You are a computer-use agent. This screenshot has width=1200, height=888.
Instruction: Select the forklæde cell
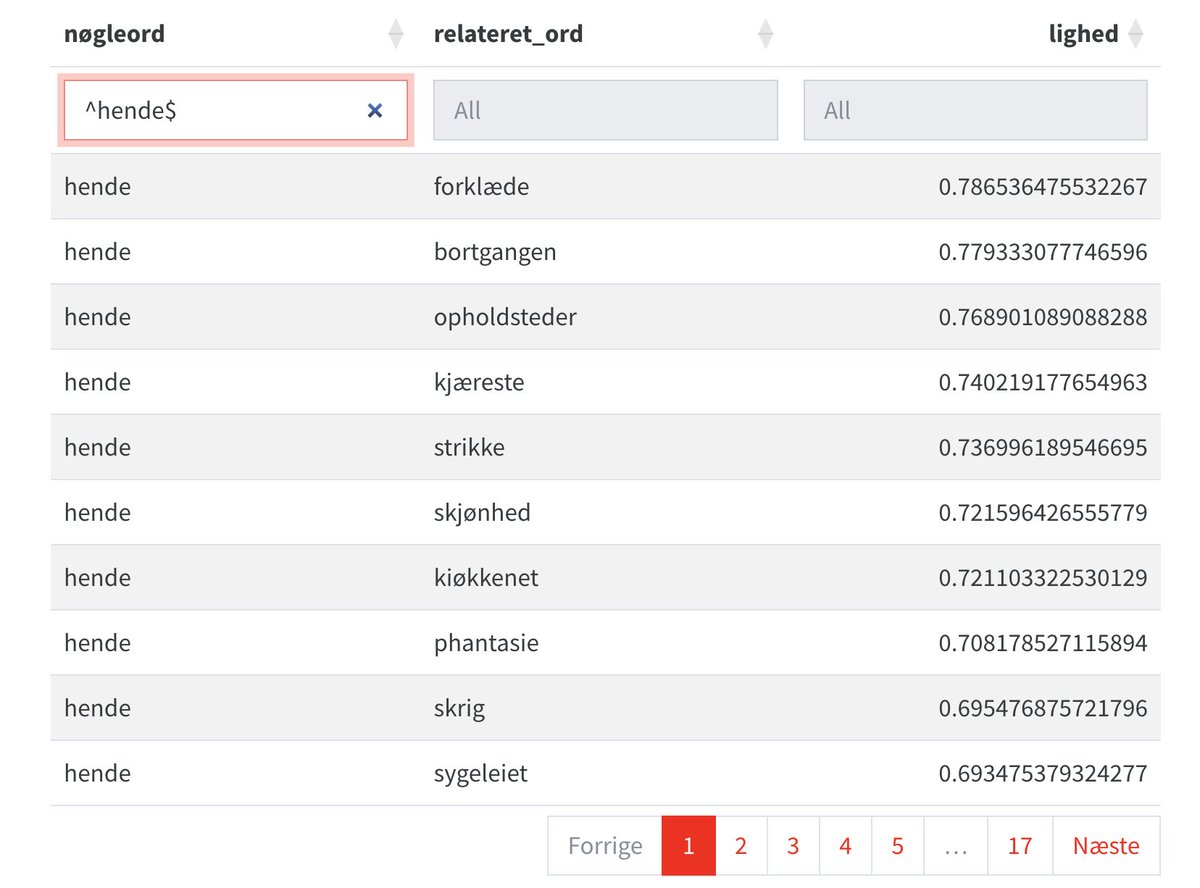pyautogui.click(x=482, y=187)
